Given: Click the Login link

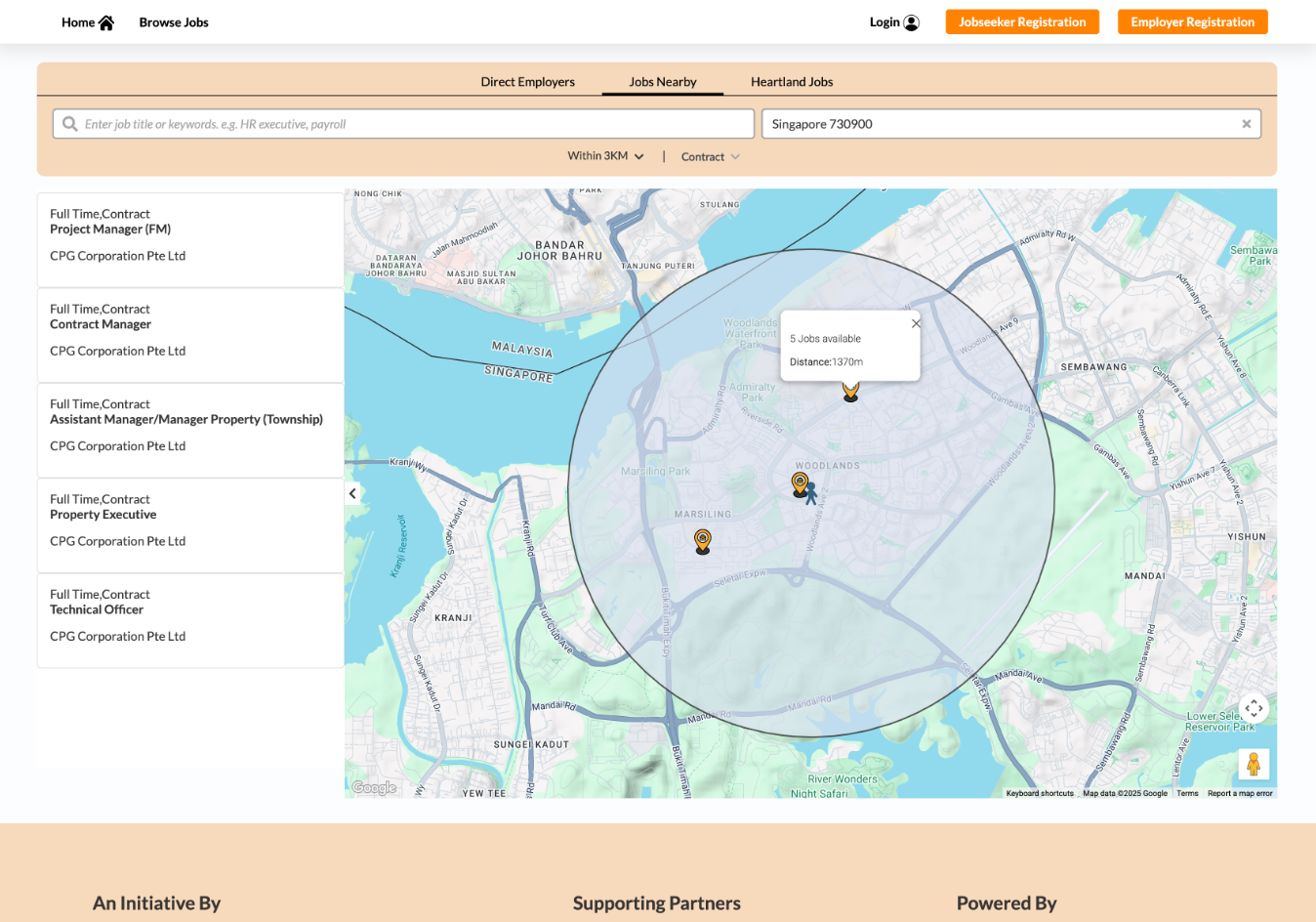Looking at the screenshot, I should click(894, 22).
